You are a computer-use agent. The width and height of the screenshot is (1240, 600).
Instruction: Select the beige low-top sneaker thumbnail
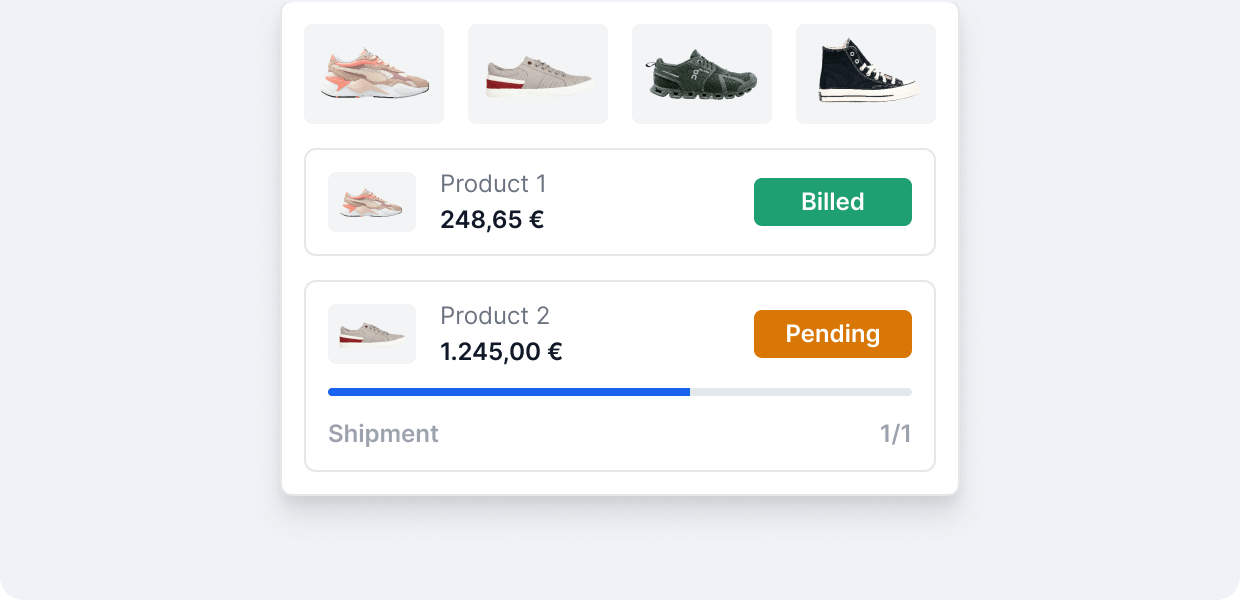[x=538, y=73]
